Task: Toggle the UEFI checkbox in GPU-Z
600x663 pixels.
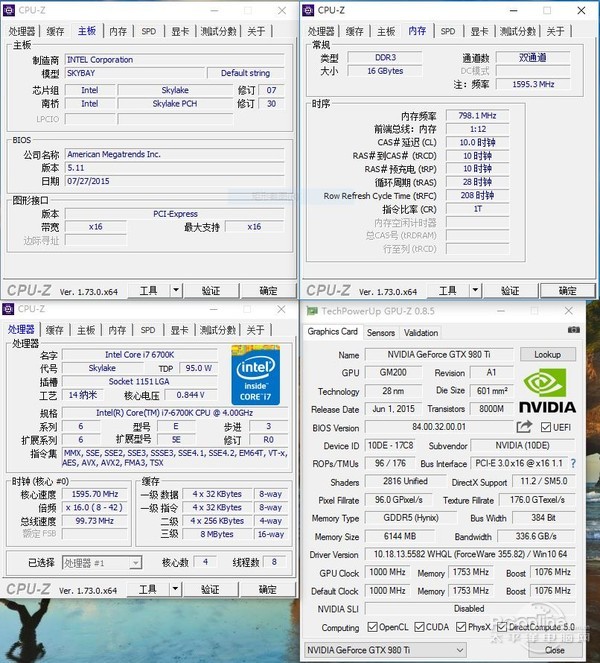Action: click(545, 427)
